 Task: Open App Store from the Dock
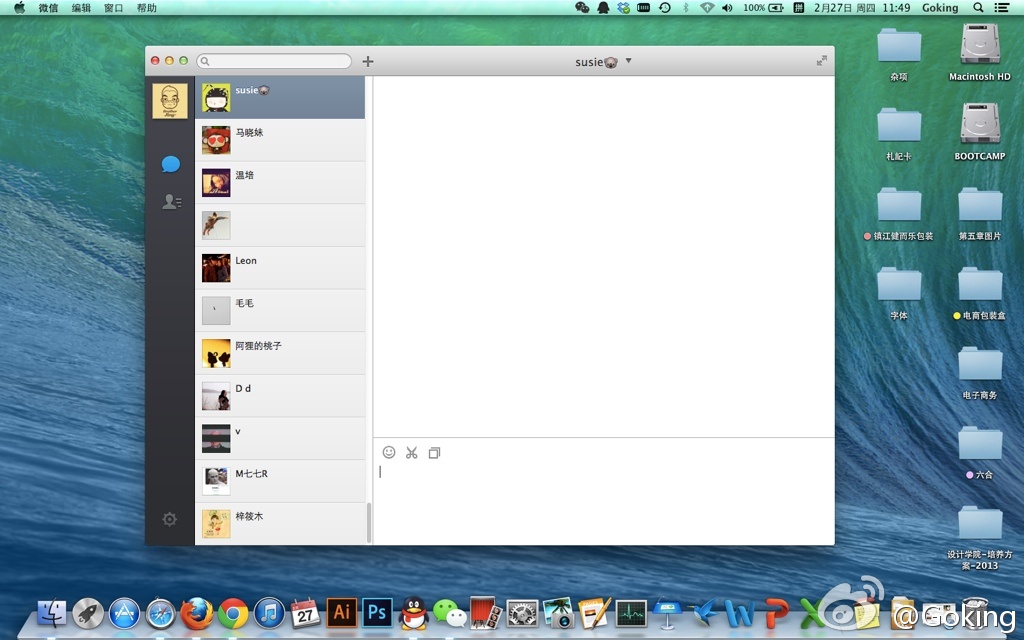point(124,613)
